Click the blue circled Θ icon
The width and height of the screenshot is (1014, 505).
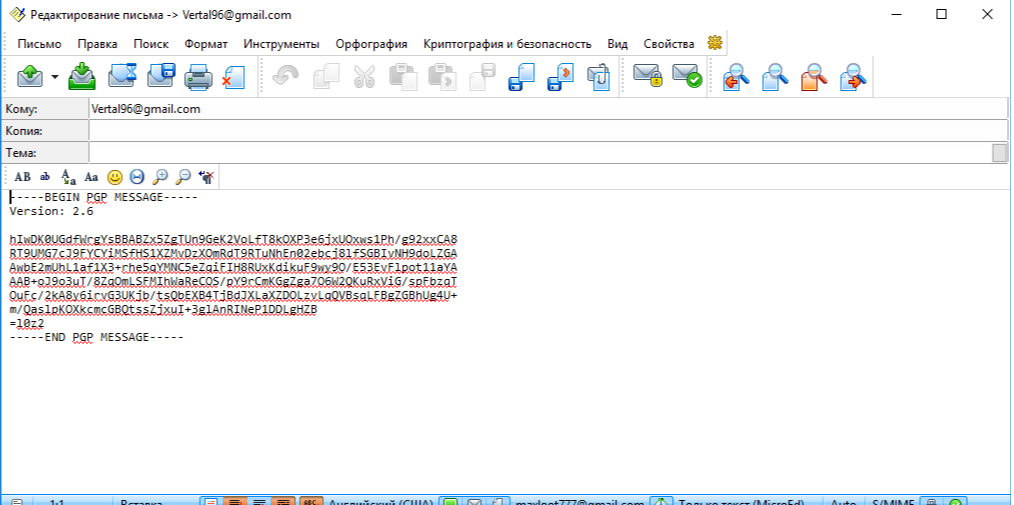[137, 177]
